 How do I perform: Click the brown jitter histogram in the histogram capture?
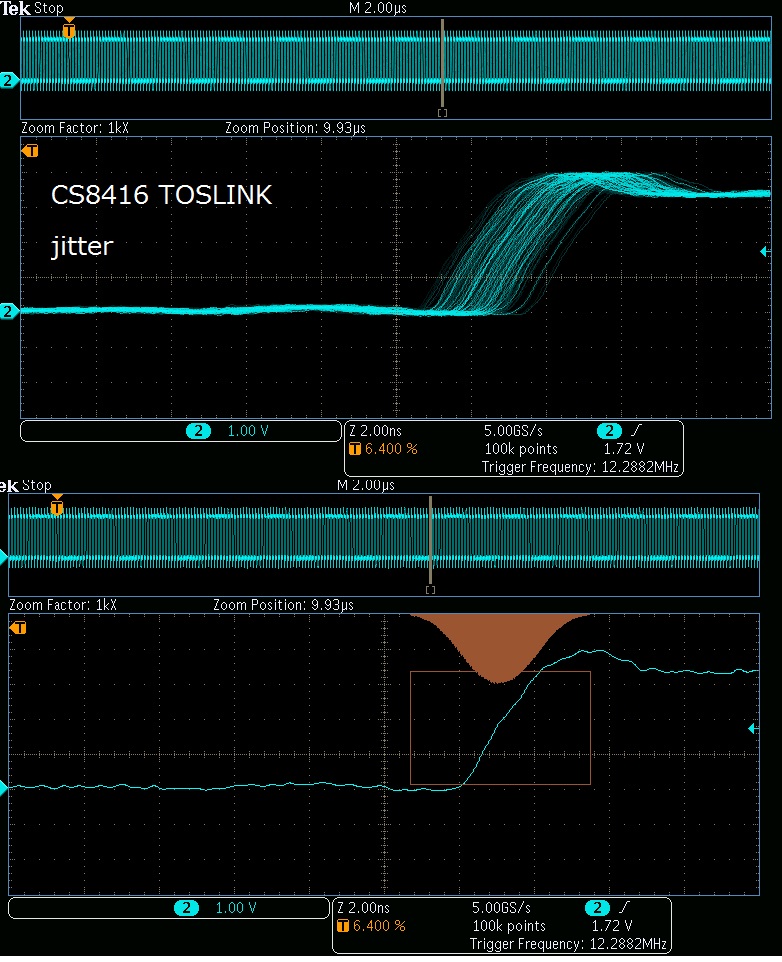click(x=500, y=644)
